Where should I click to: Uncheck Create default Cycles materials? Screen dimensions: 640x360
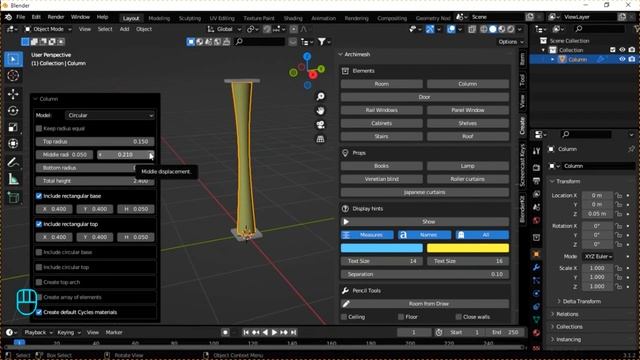coord(39,312)
